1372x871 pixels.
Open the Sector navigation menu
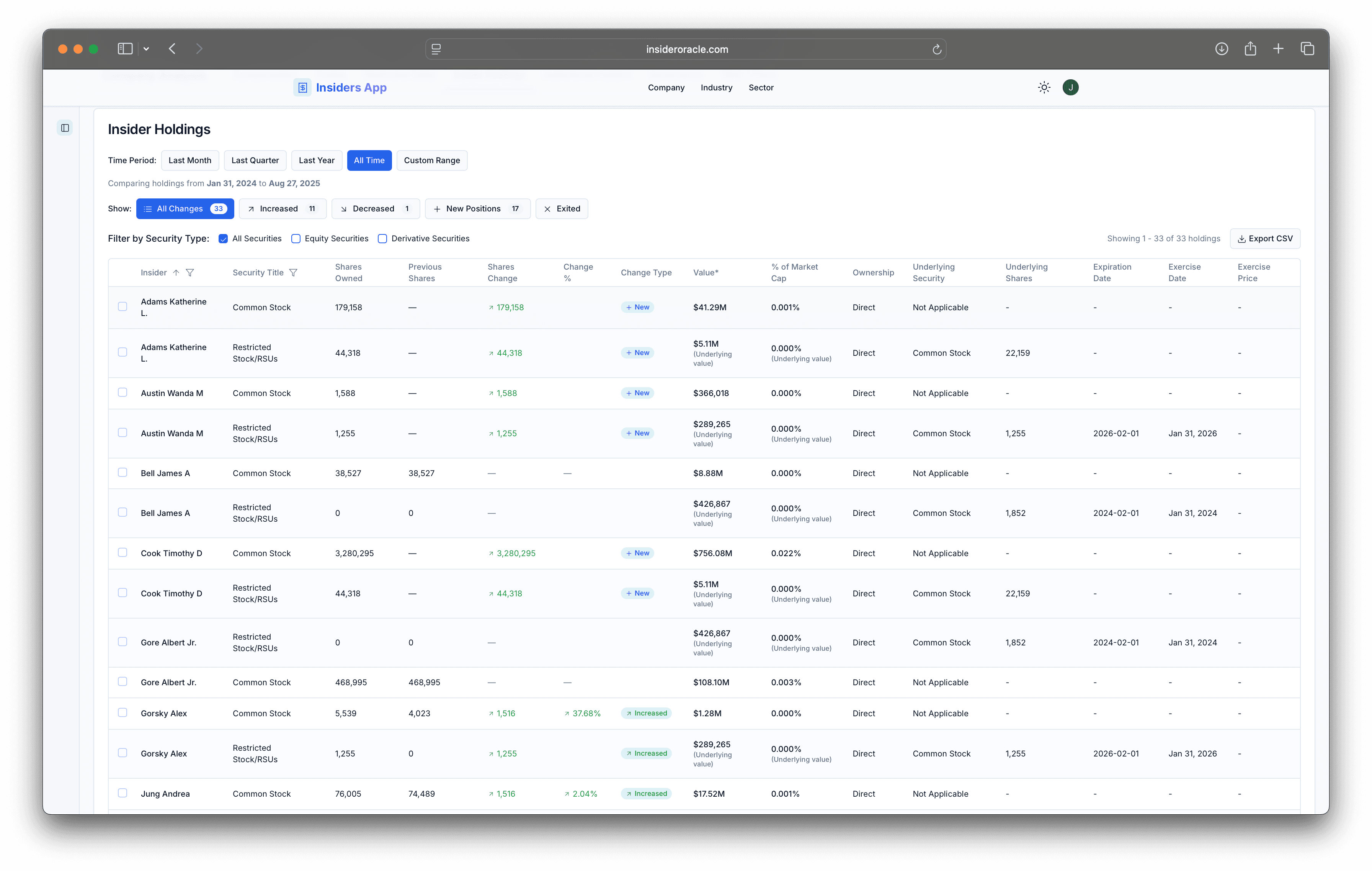761,87
